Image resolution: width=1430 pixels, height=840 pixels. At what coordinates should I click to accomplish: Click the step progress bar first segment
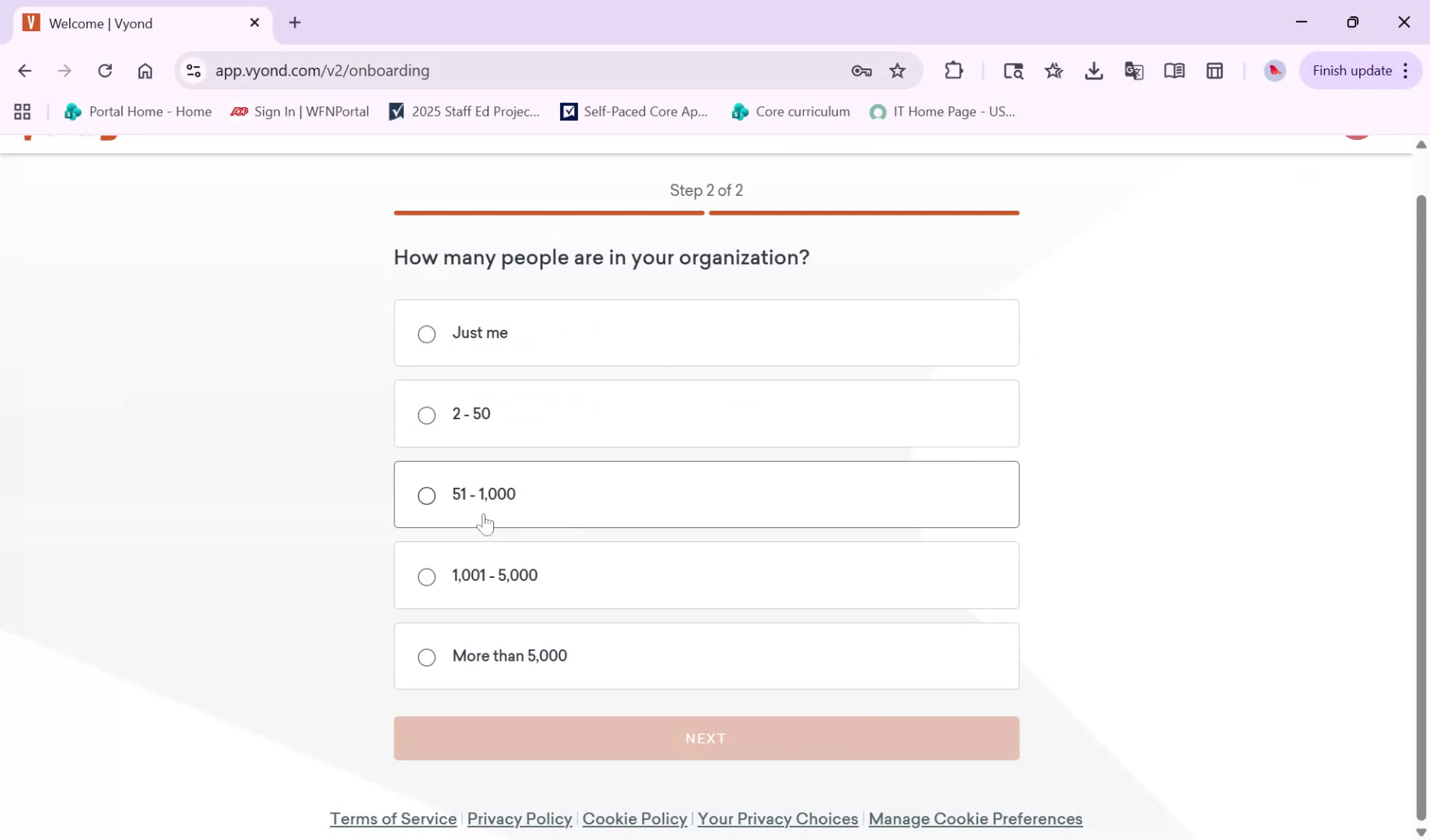click(549, 213)
